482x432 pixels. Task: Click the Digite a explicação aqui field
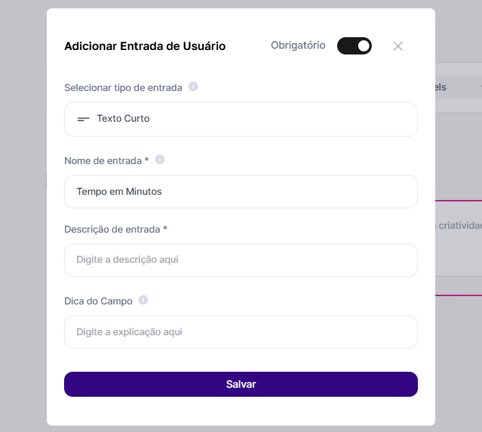click(x=241, y=332)
